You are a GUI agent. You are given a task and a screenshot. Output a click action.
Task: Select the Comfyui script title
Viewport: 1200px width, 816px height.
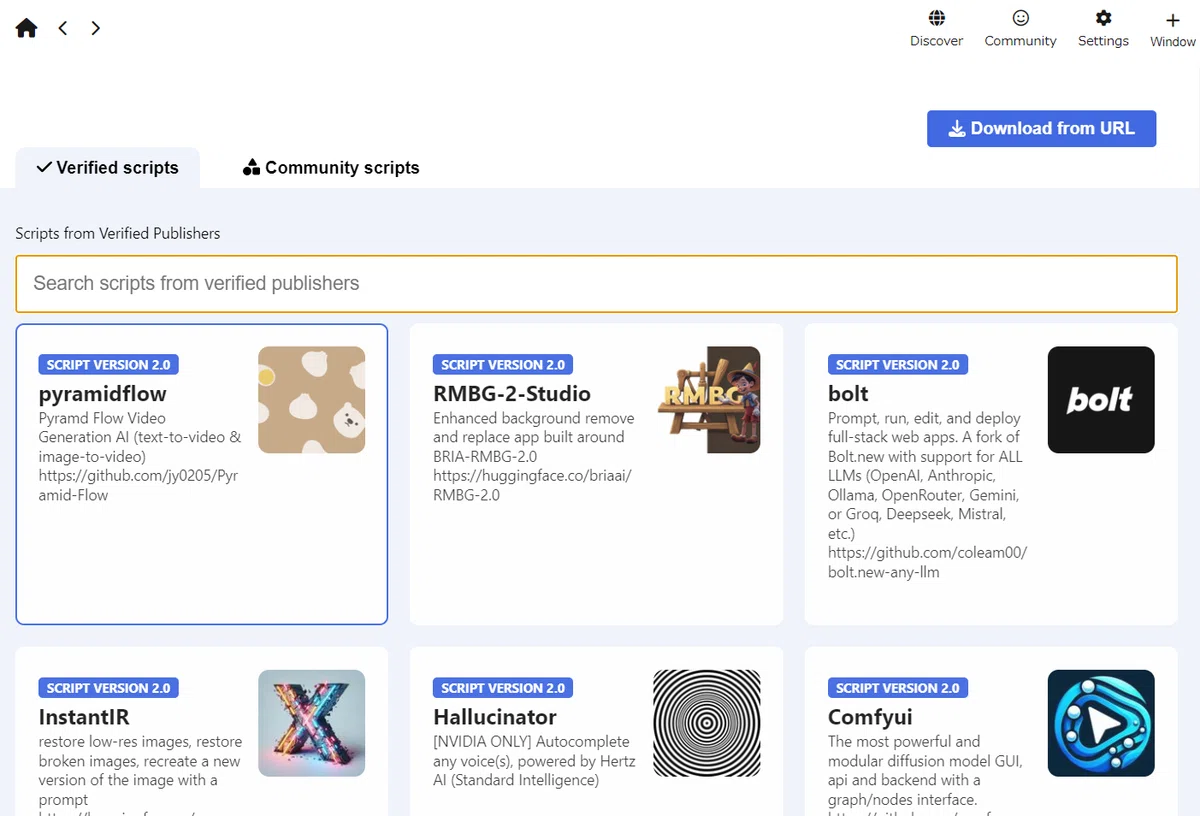pos(870,717)
